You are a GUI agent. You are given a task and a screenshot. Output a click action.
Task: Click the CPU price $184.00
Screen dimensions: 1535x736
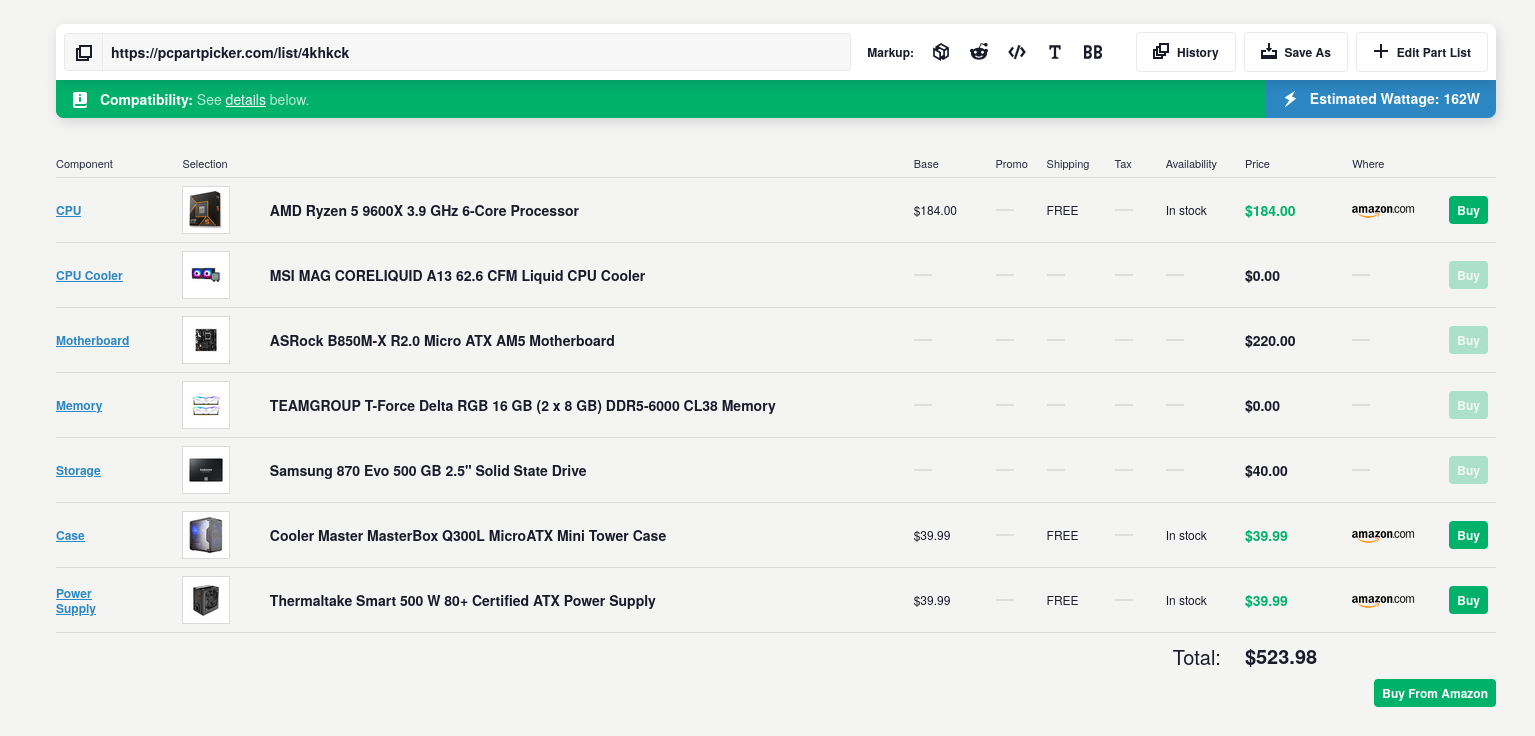point(1270,211)
